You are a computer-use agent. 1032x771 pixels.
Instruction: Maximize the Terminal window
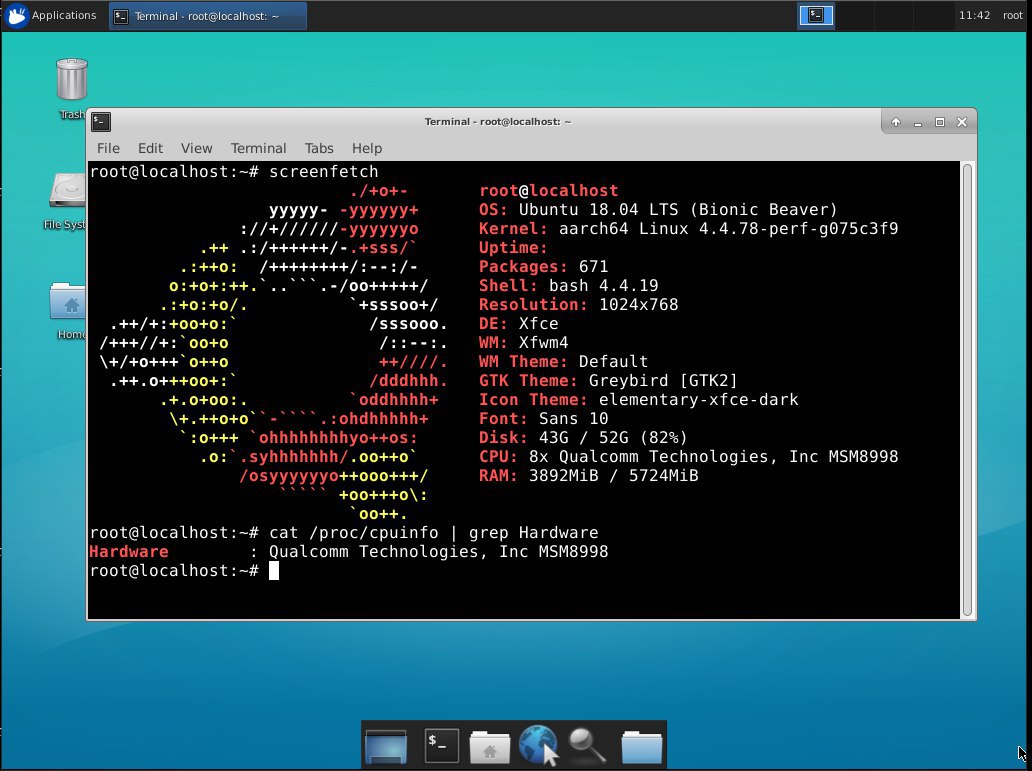(x=940, y=122)
